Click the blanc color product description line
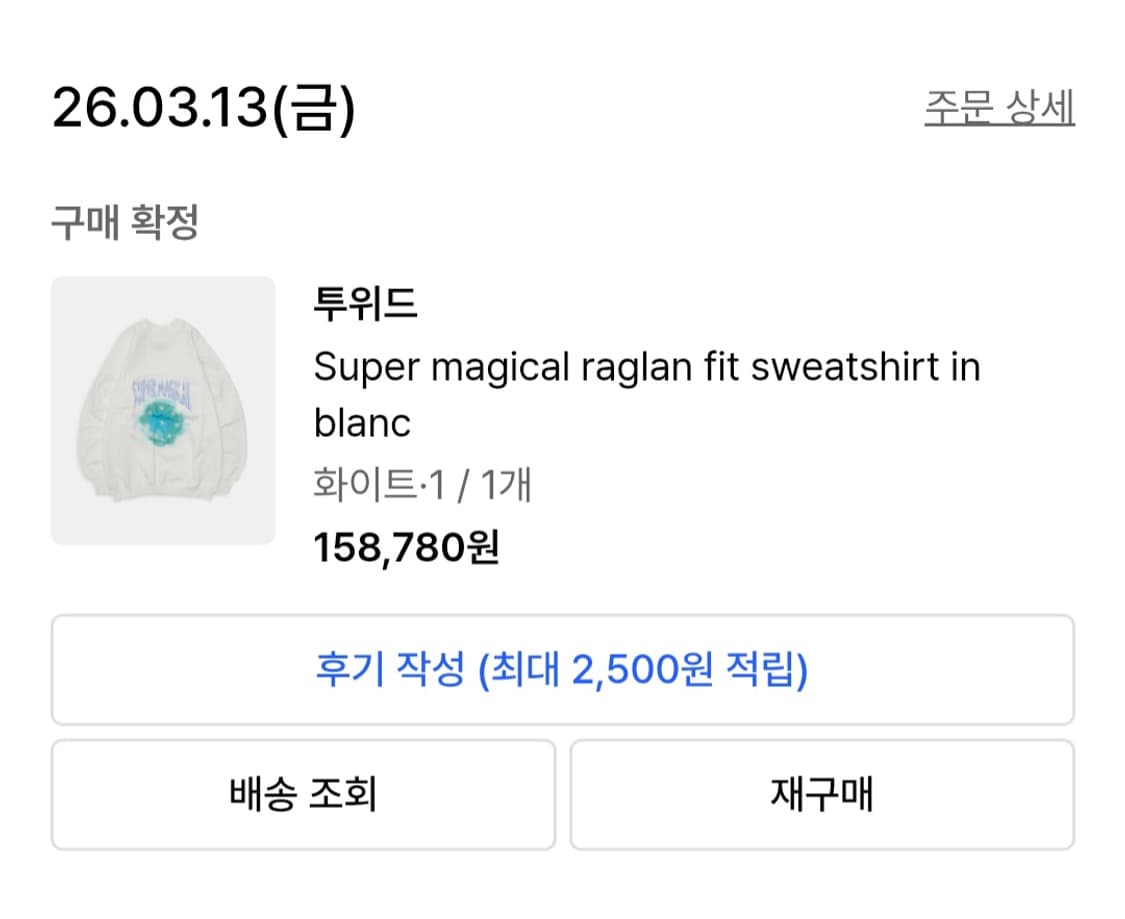Image resolution: width=1125 pixels, height=919 pixels. 363,423
